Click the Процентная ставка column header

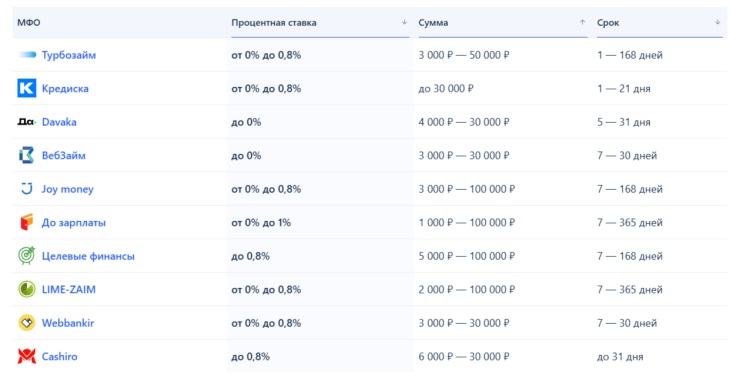pyautogui.click(x=274, y=23)
